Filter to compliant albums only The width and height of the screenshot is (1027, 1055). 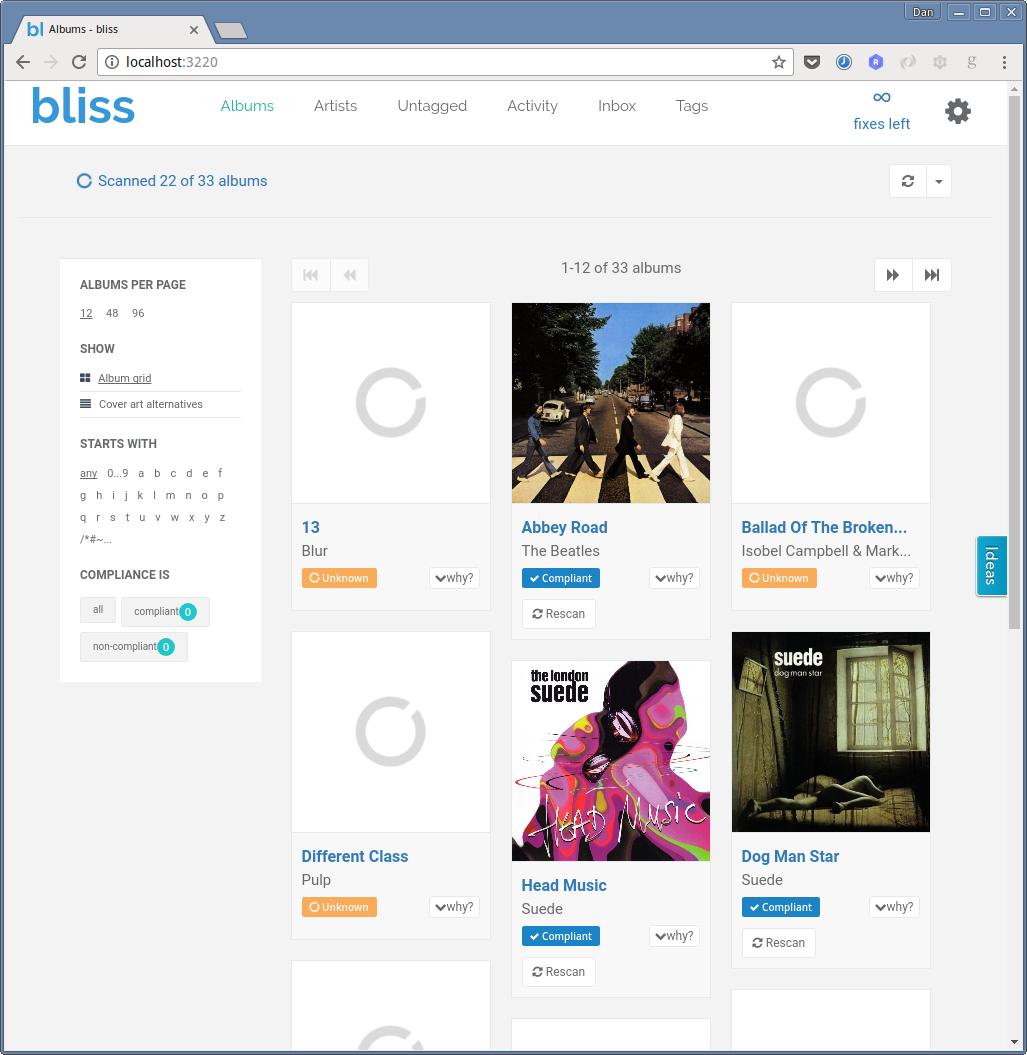coord(166,612)
